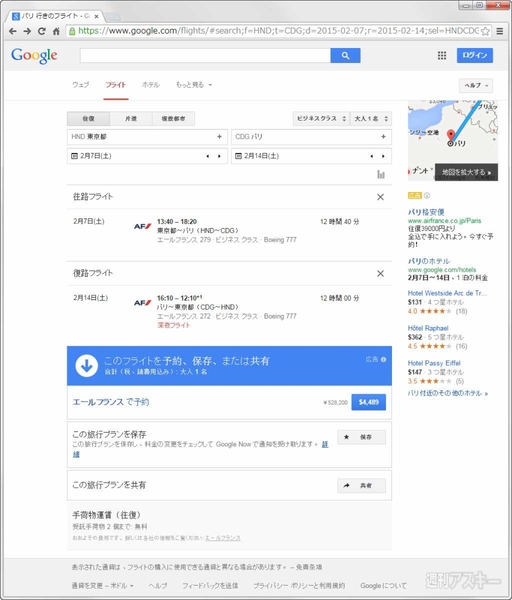Click Air France logo on outbound flight

tap(142, 226)
